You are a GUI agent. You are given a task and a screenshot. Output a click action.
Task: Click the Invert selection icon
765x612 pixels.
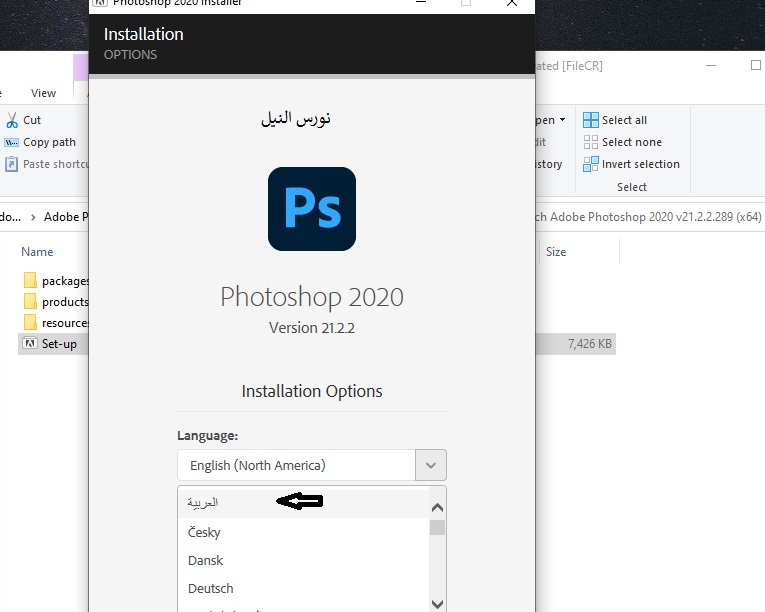pyautogui.click(x=591, y=164)
